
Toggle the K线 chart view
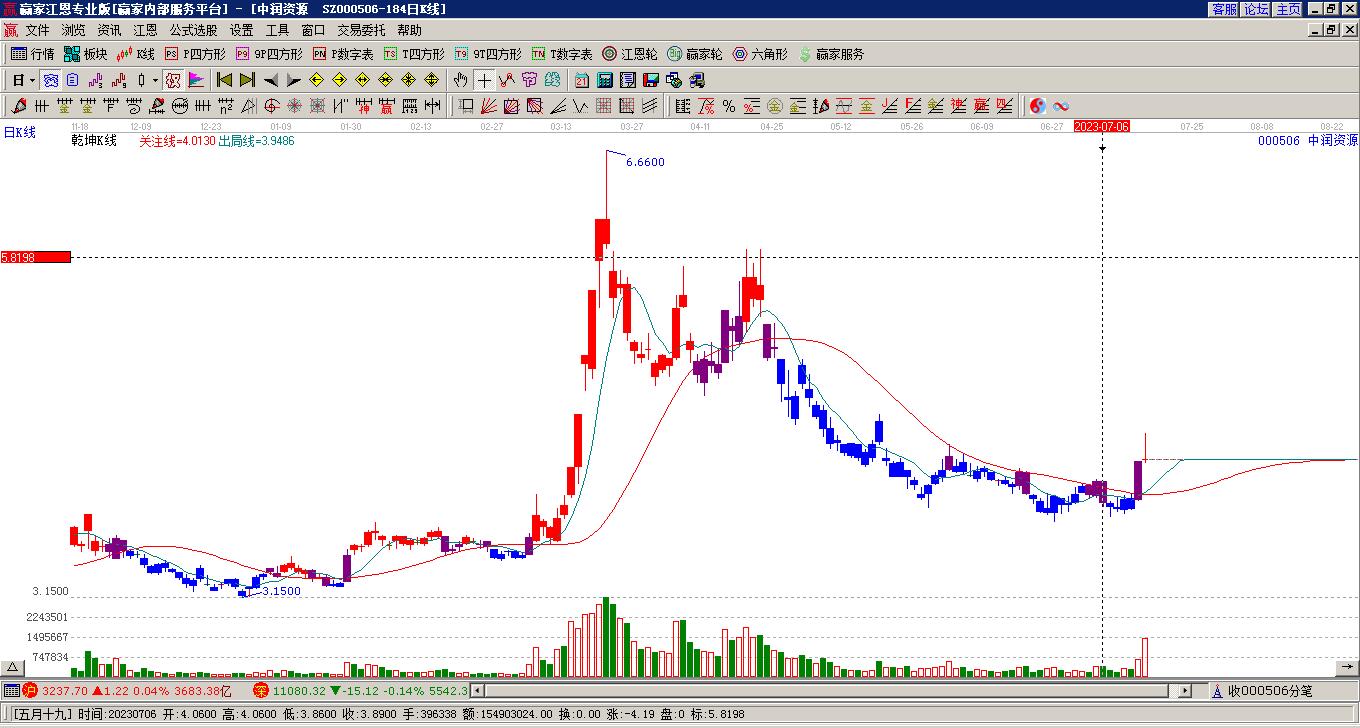click(135, 54)
